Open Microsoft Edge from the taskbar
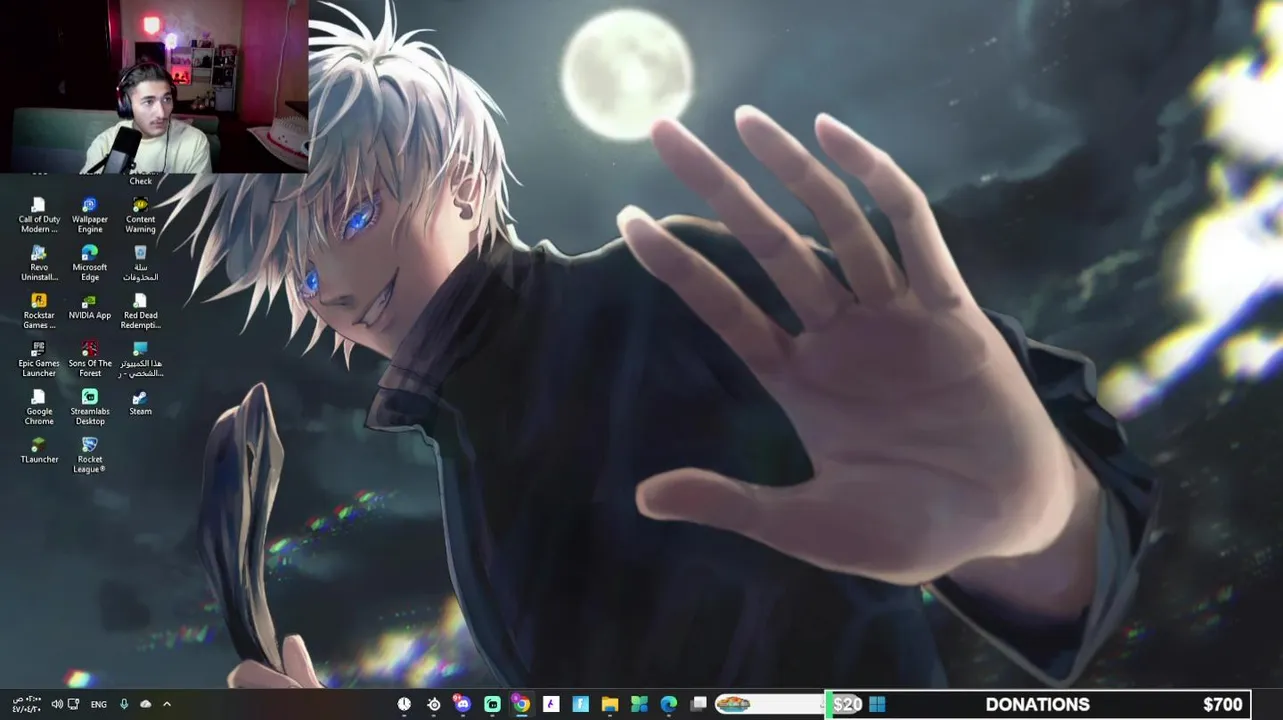Screen dimensions: 1283x720 tap(669, 704)
